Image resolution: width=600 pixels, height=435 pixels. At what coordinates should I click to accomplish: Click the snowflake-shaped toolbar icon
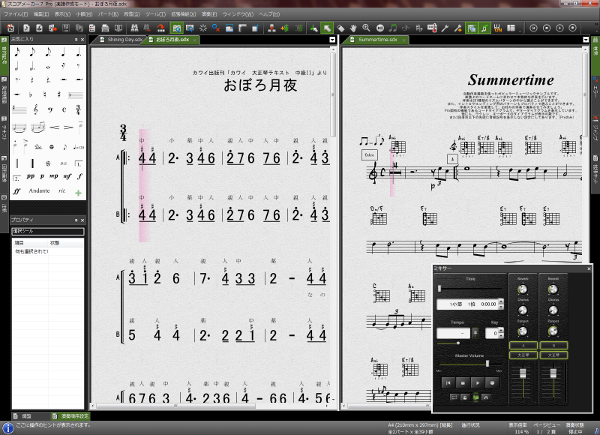tap(203, 28)
